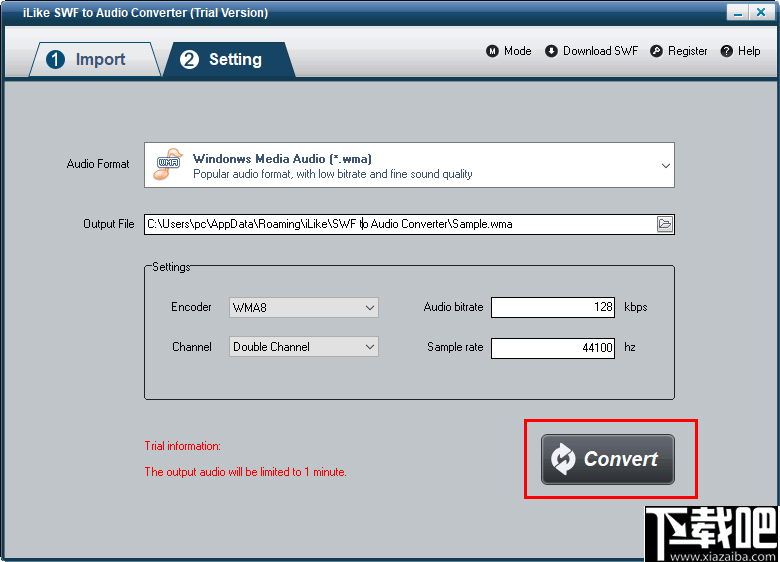Switch to the Import tab
The height and width of the screenshot is (562, 780).
(x=95, y=59)
